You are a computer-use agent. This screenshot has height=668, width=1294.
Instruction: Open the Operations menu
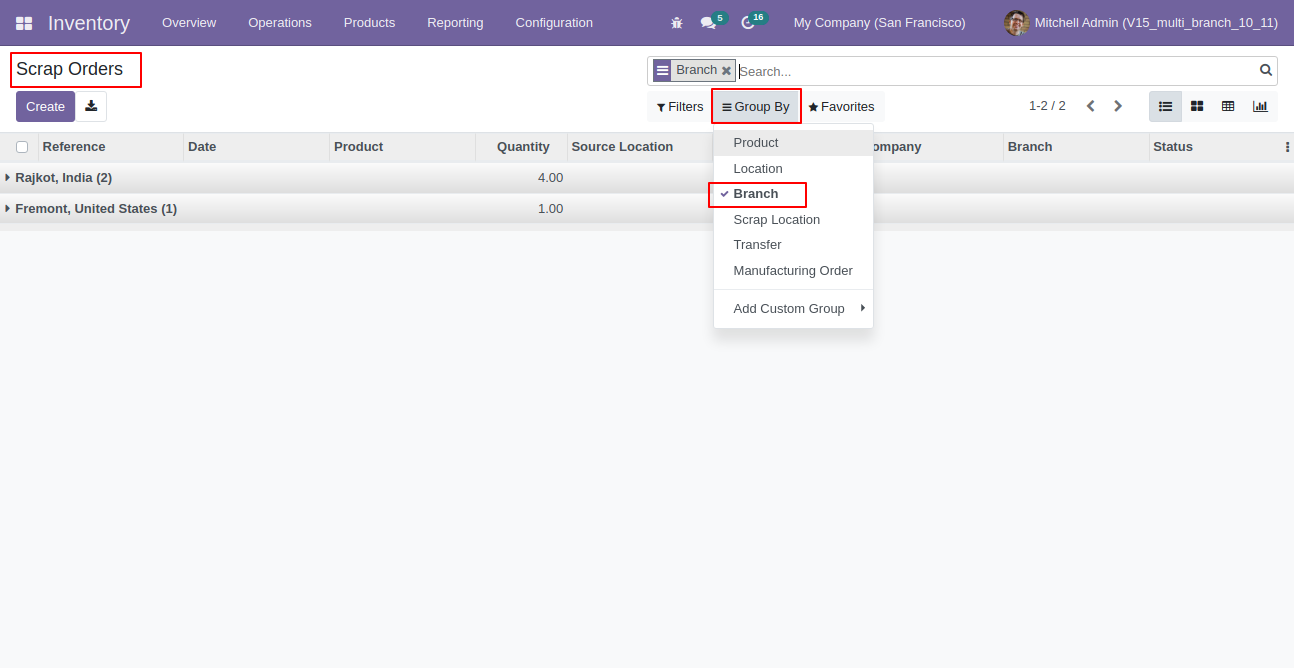pyautogui.click(x=280, y=23)
